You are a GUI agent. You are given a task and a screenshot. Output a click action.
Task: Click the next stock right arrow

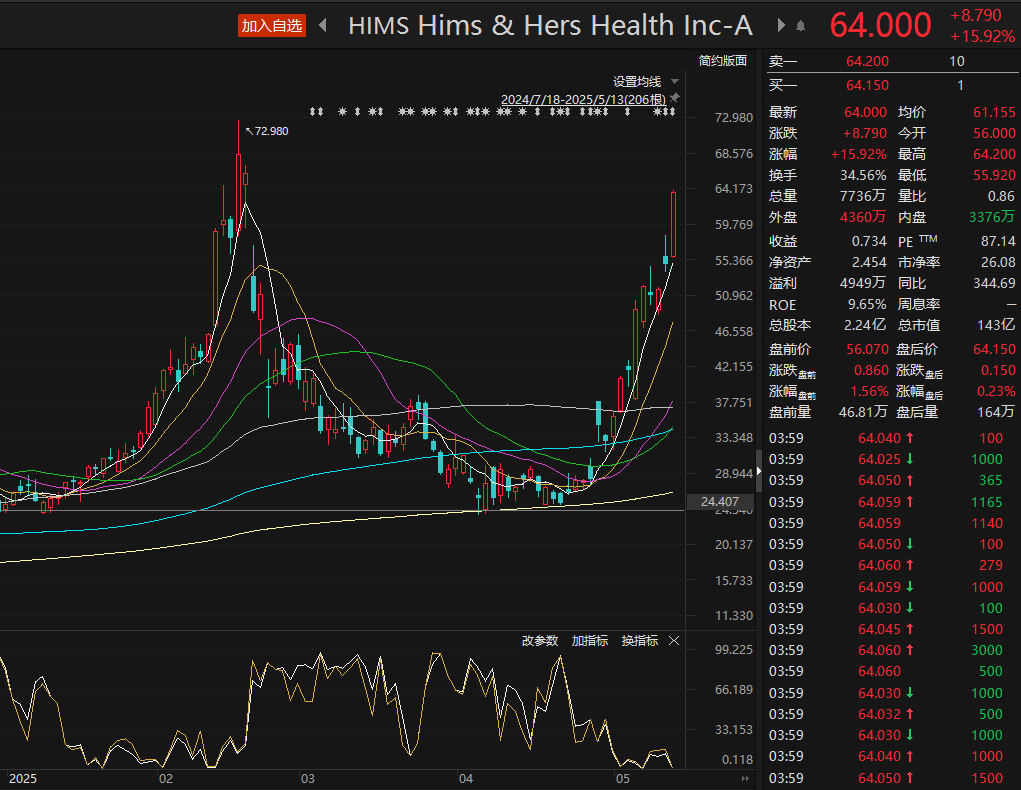click(x=781, y=26)
